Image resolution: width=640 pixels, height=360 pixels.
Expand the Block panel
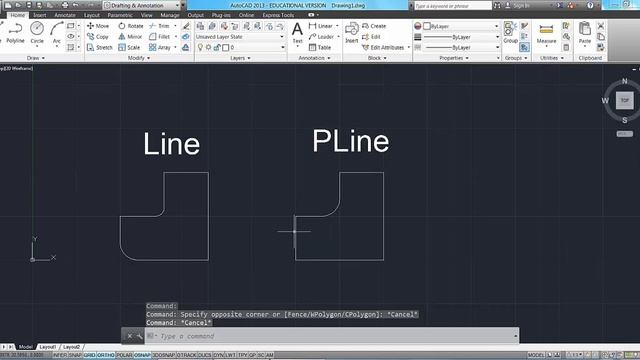pos(377,58)
